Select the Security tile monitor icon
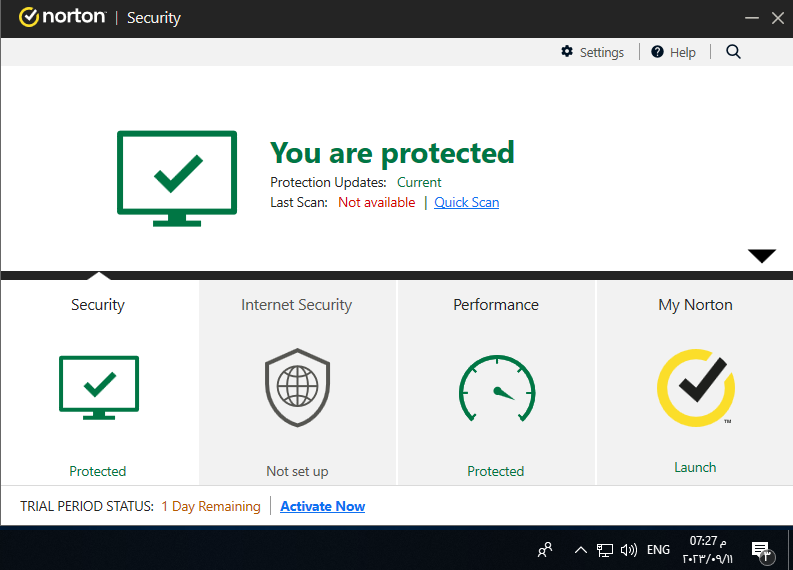Screen dimensions: 793x570 pyautogui.click(x=99, y=387)
